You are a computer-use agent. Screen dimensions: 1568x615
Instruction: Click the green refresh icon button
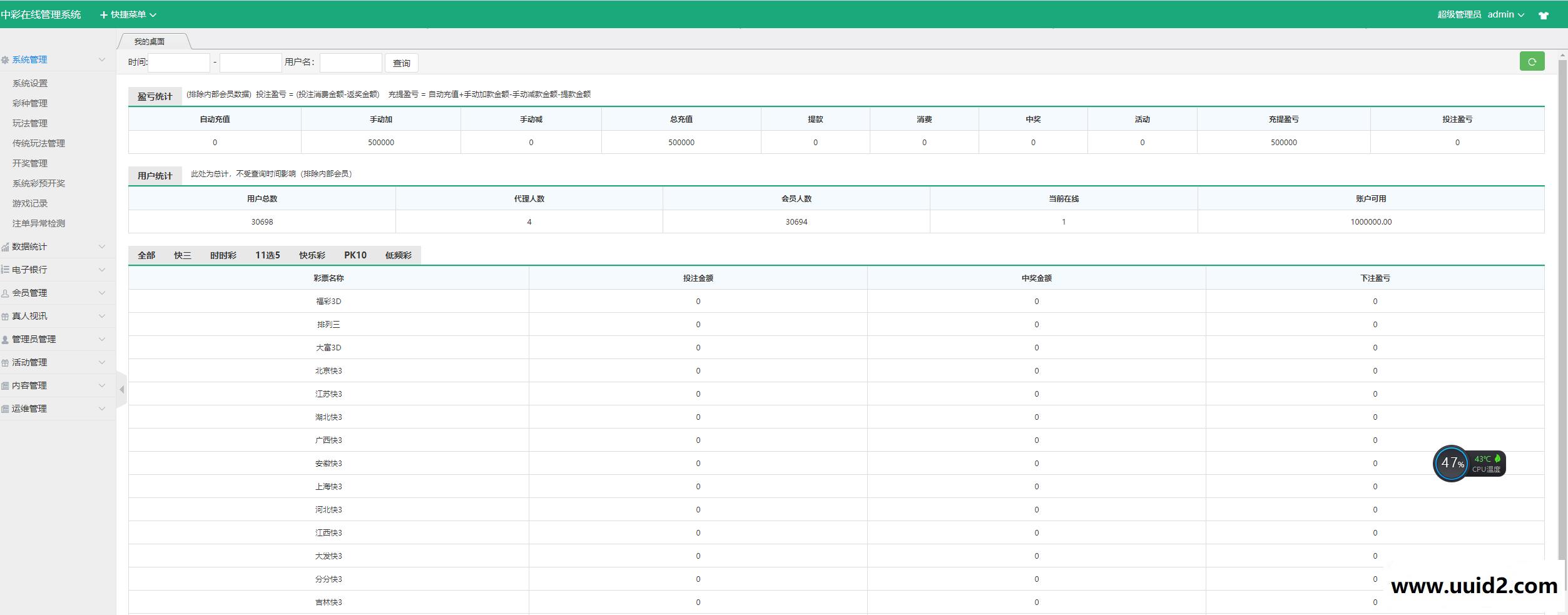(1532, 61)
